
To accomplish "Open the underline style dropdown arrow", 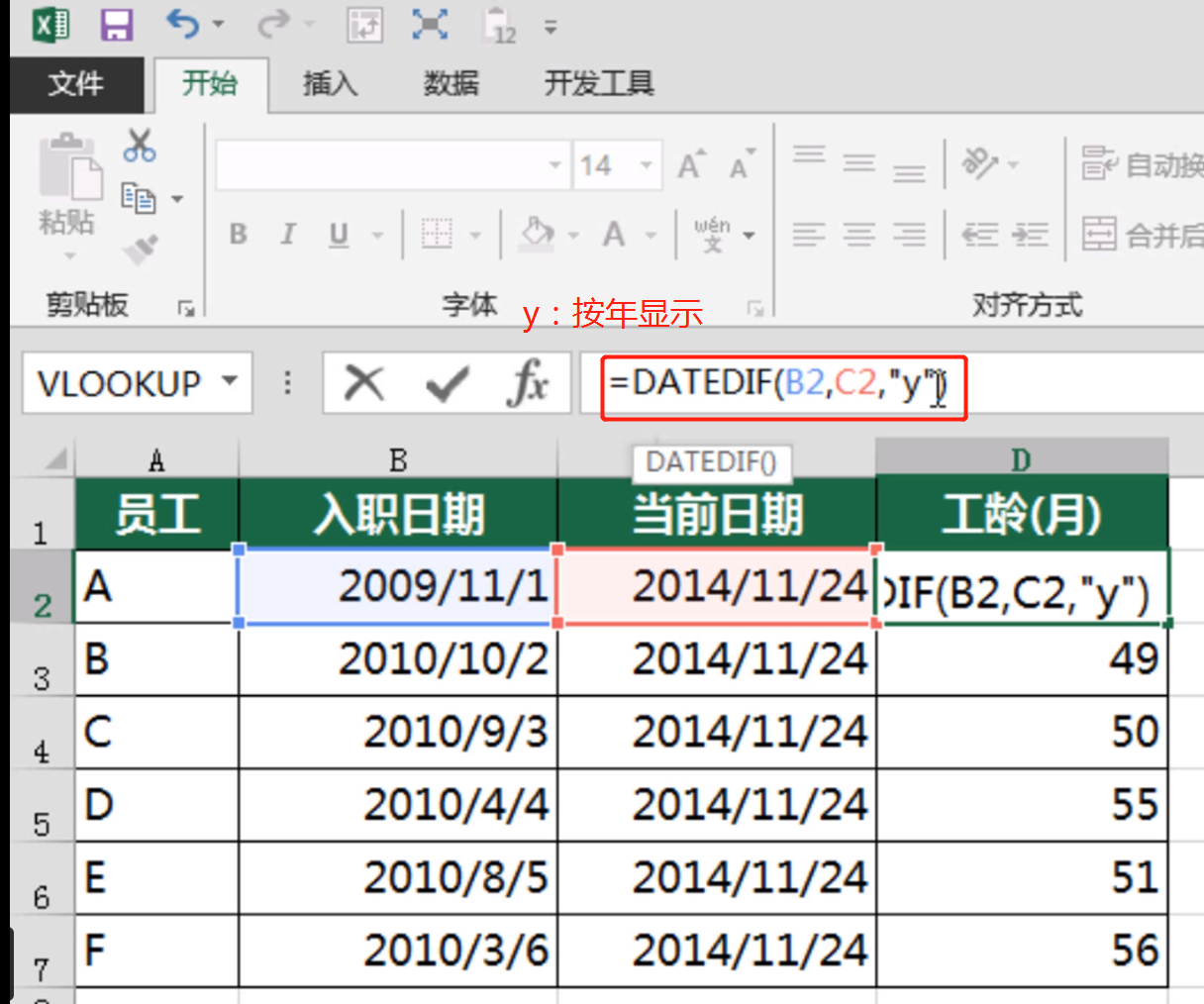I will tap(377, 236).
